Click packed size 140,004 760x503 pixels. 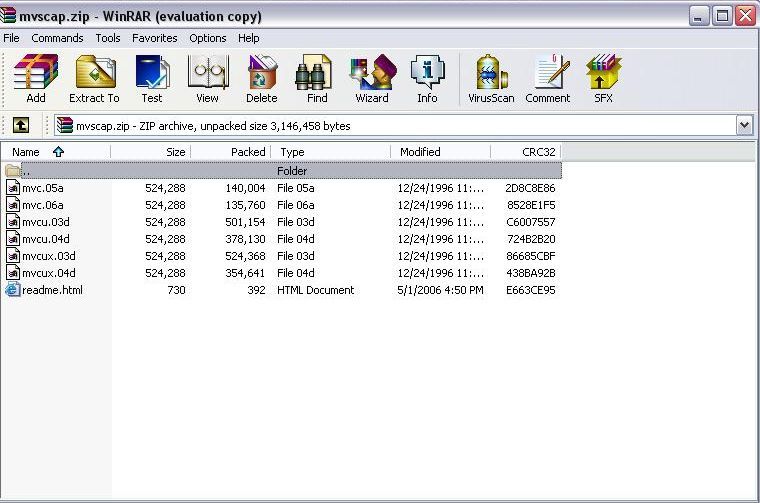tap(245, 188)
